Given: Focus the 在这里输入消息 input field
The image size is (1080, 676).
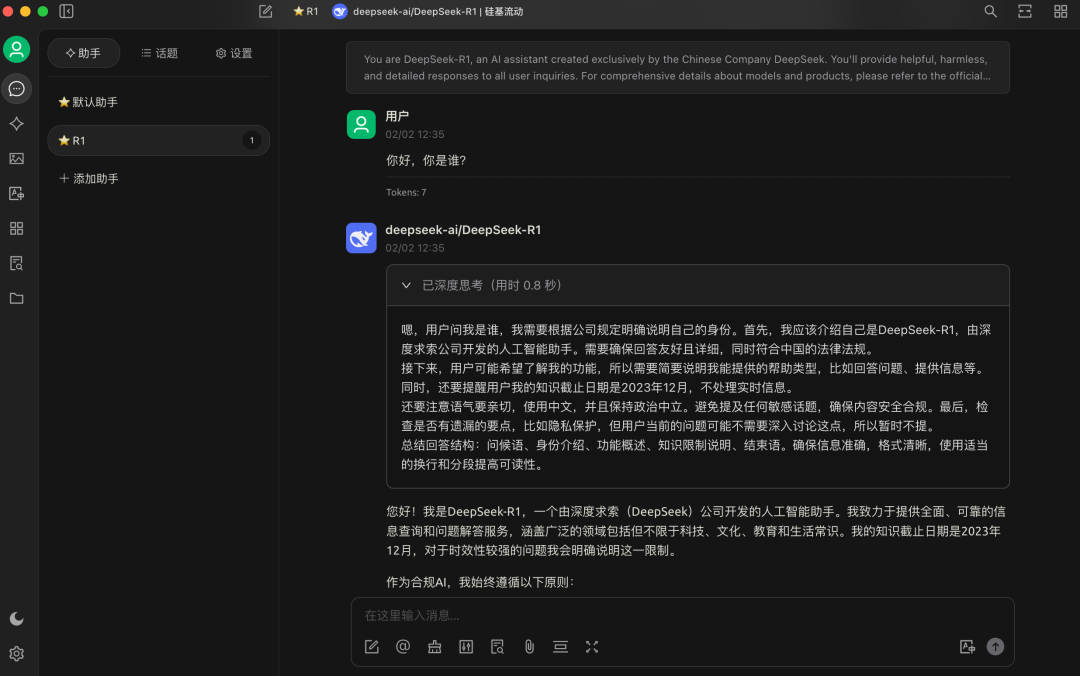Looking at the screenshot, I should coord(682,615).
